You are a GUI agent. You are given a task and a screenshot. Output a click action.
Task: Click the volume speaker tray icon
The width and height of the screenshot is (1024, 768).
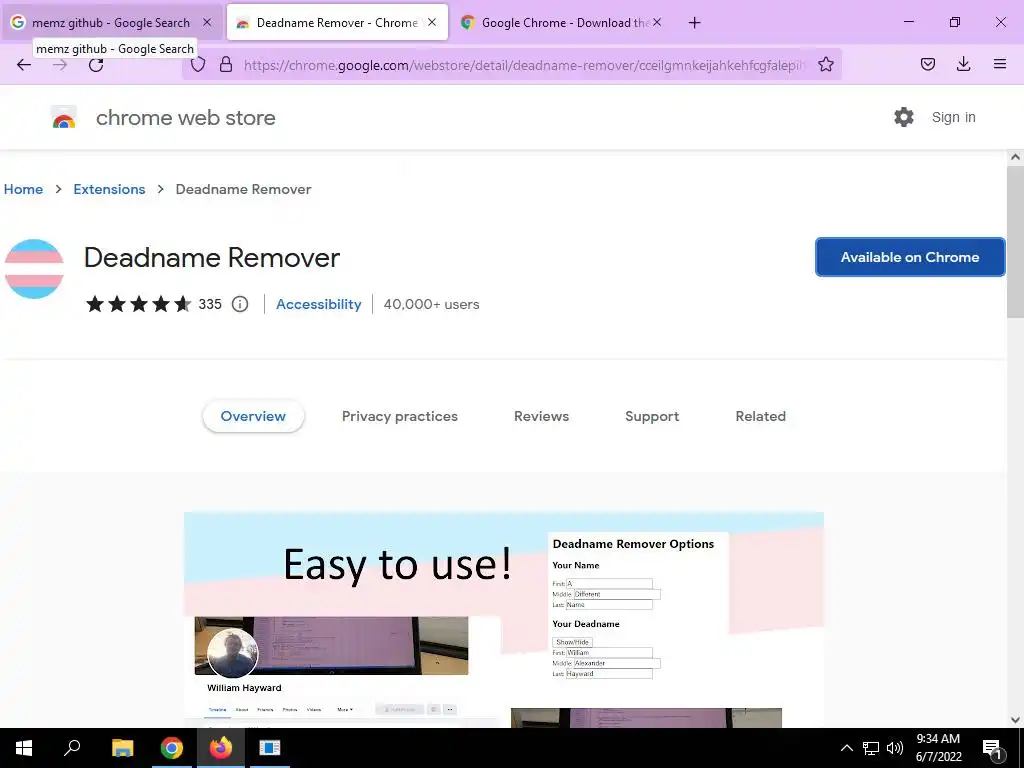(895, 748)
